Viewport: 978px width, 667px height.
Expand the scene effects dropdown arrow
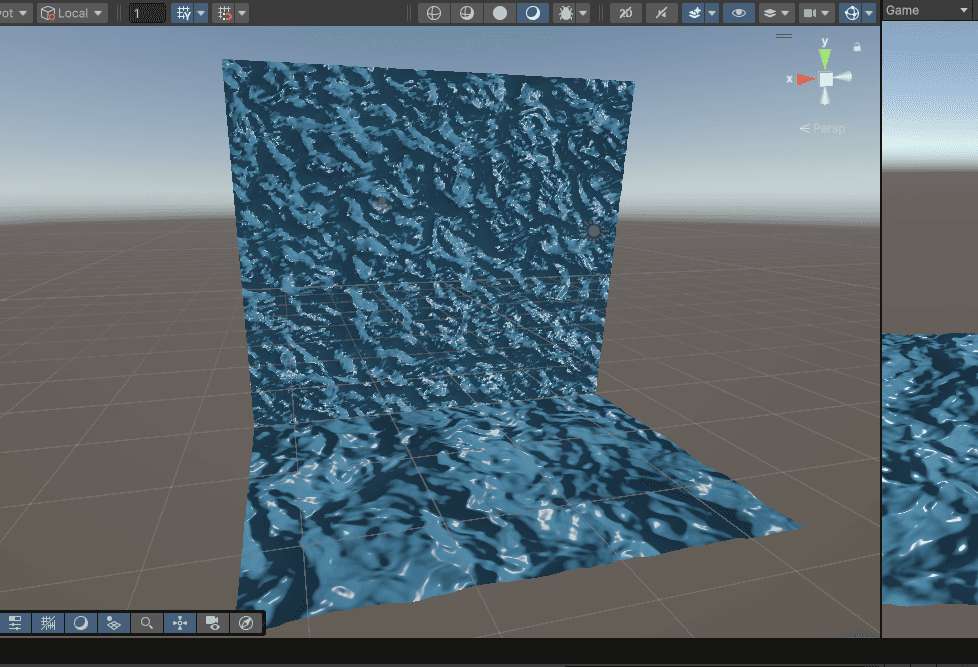tap(712, 13)
